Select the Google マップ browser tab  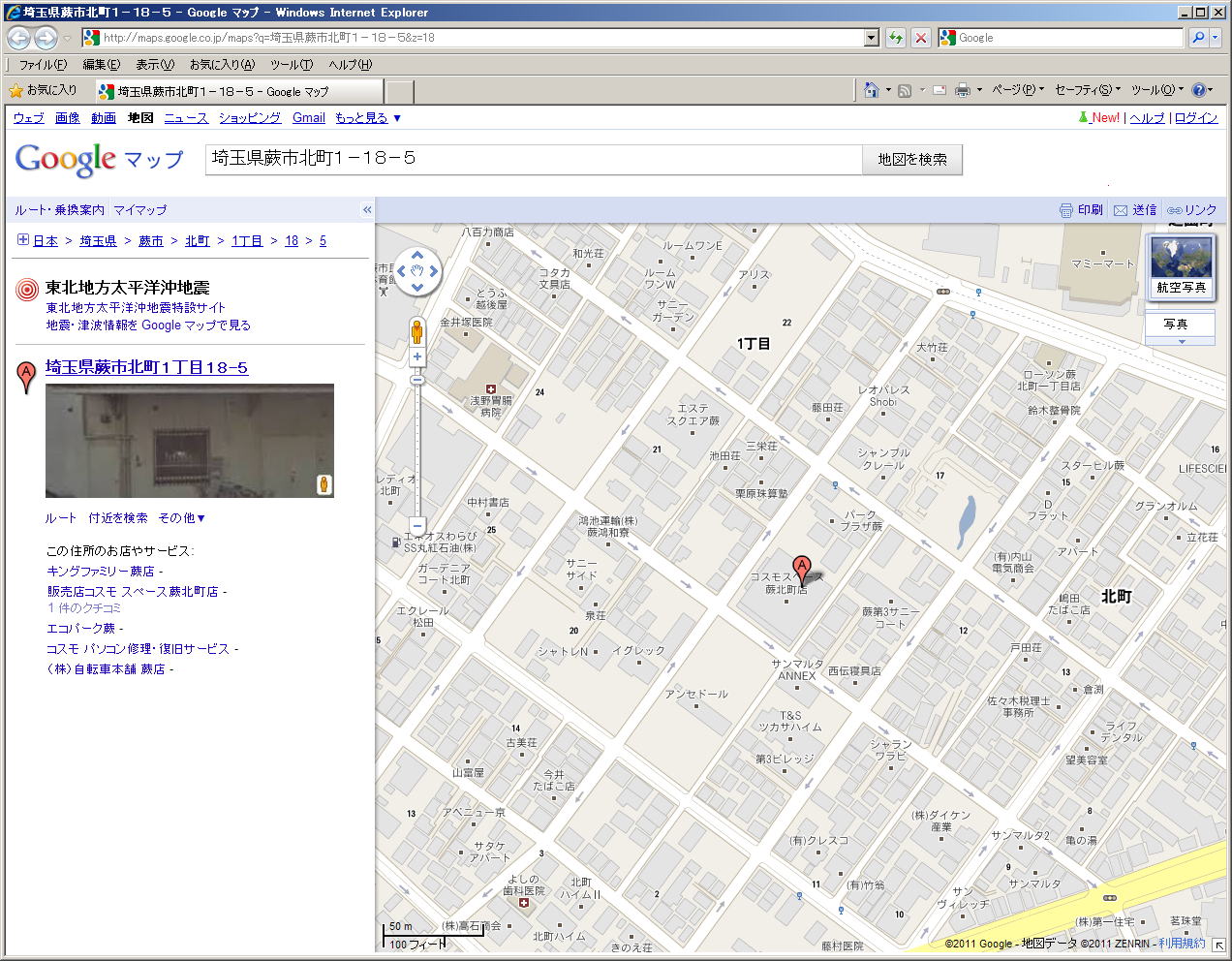coord(239,91)
